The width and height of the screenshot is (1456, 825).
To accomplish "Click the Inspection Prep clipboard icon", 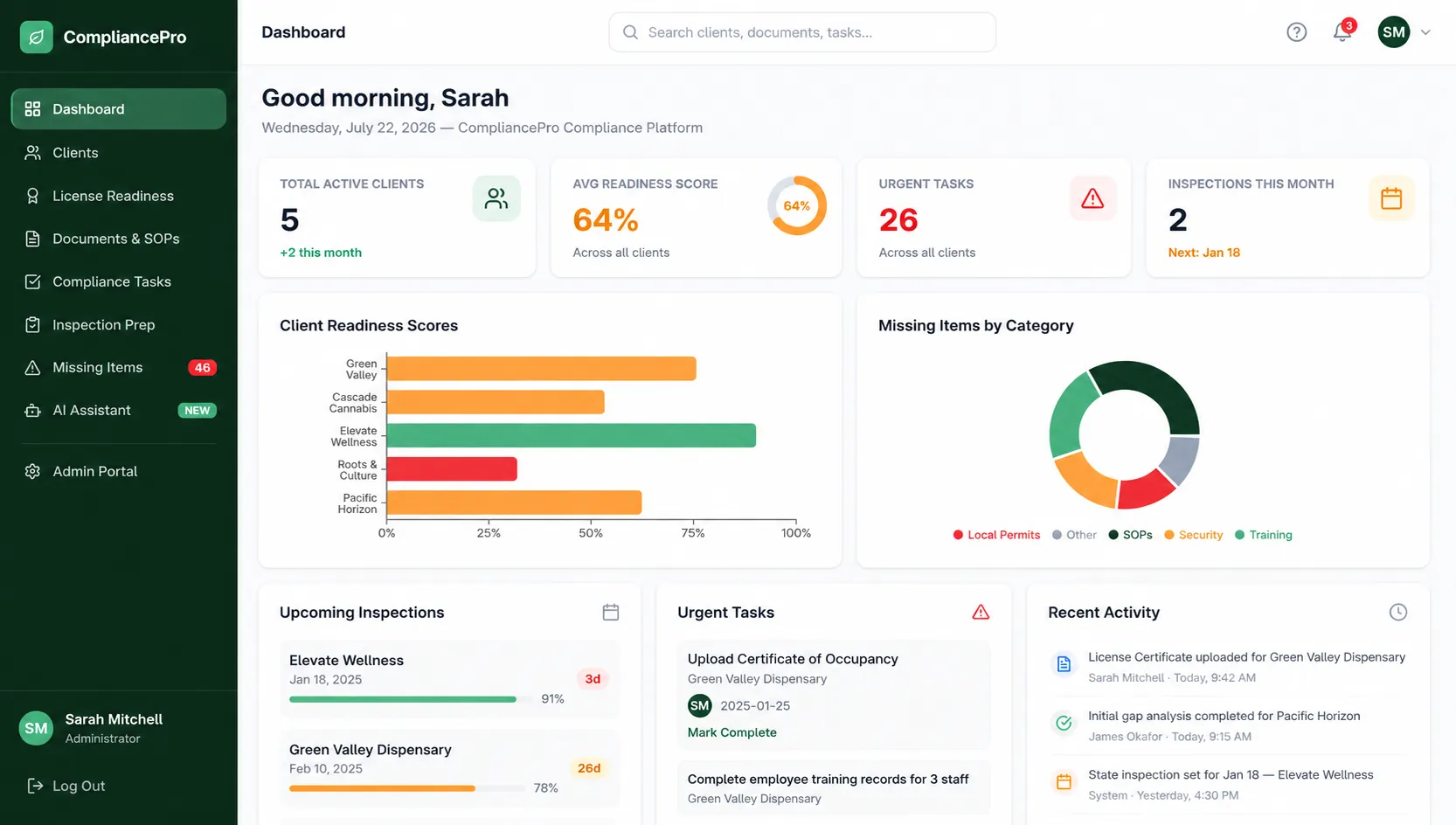I will click(32, 325).
